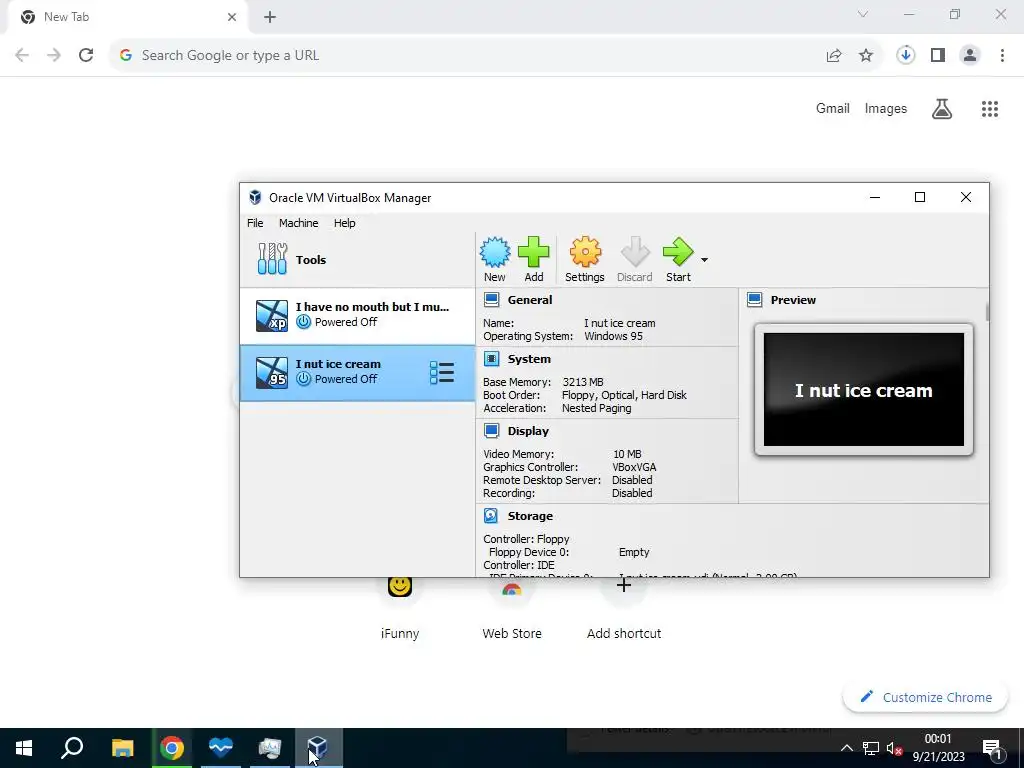This screenshot has height=768, width=1024.
Task: Select the New Tab tab
Action: click(x=127, y=17)
